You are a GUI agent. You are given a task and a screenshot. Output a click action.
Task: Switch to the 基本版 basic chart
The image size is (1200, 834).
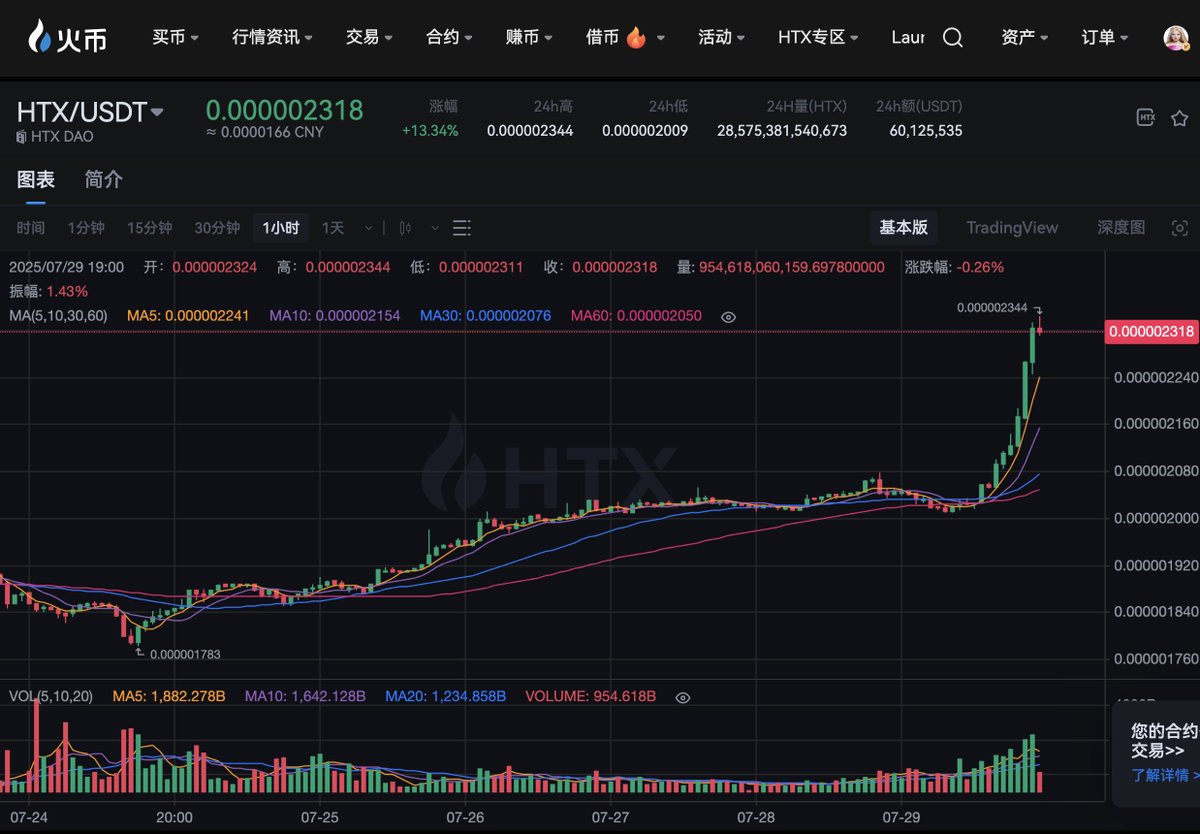coord(904,228)
